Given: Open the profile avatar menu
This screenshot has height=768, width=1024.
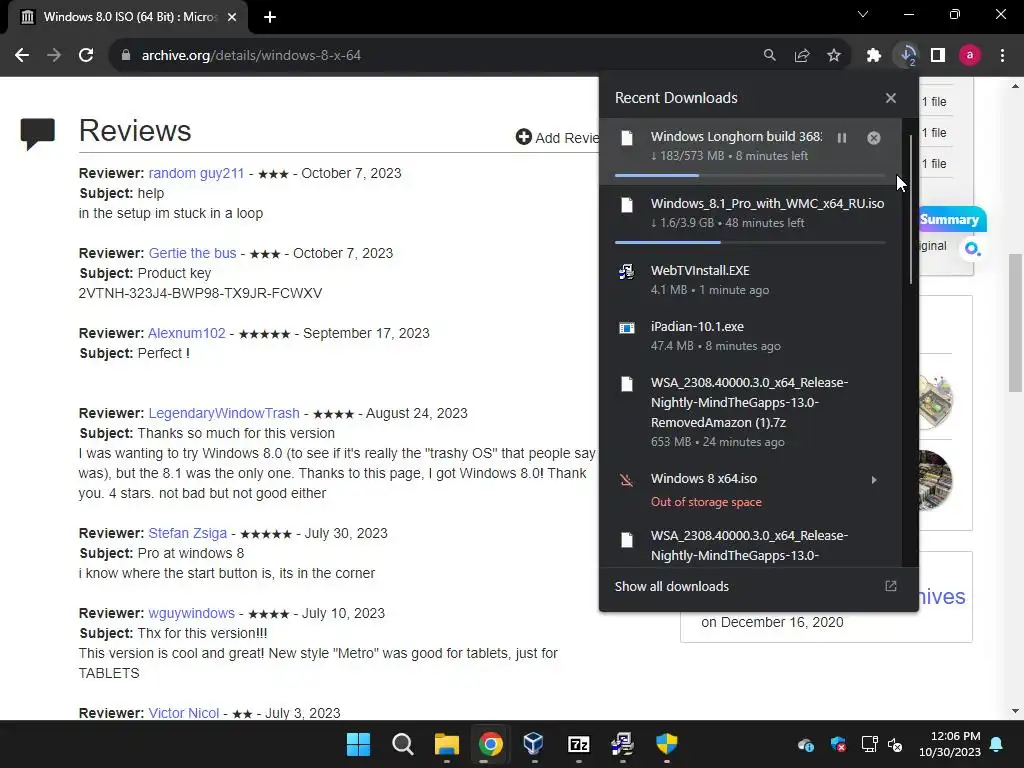Looking at the screenshot, I should click(970, 56).
